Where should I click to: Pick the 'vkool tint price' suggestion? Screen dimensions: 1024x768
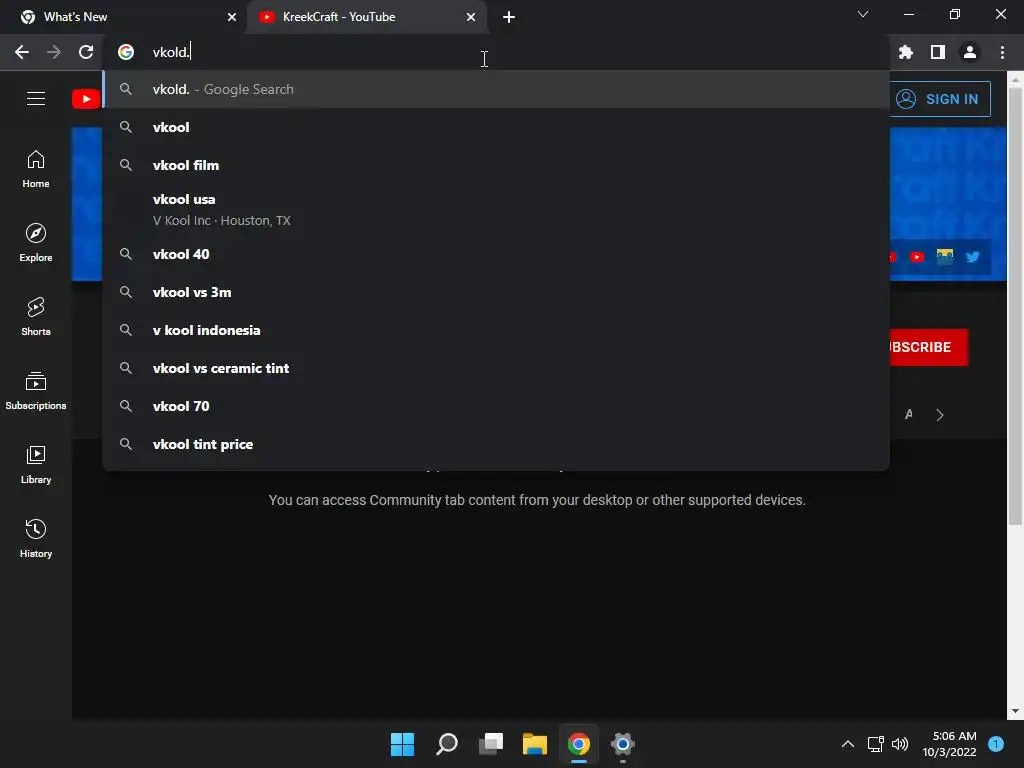click(496, 444)
